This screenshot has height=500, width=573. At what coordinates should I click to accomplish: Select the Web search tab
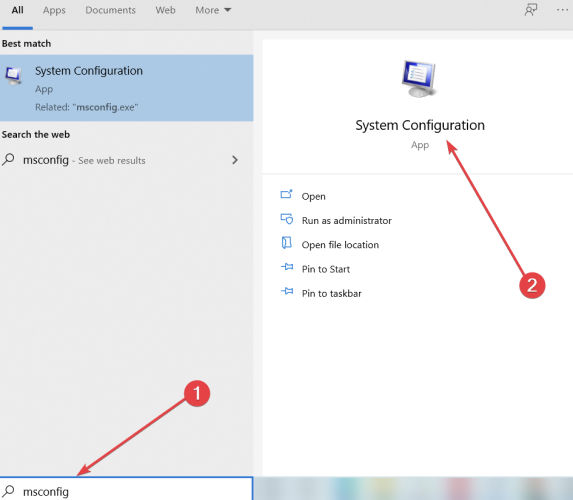click(165, 10)
